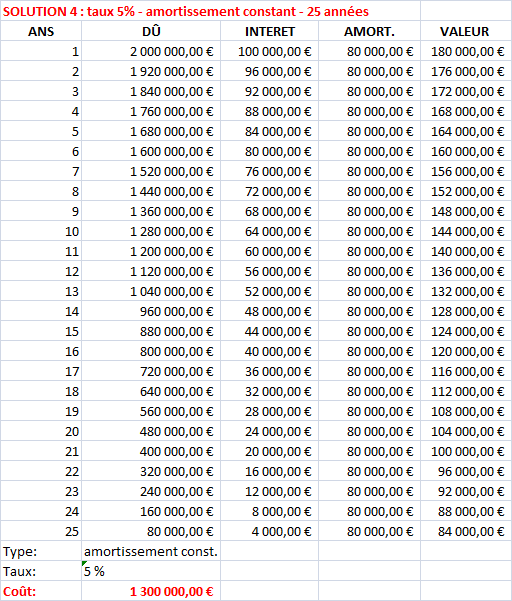Select the amortissement const. cell
Screen dimensions: 512x601
[151, 551]
